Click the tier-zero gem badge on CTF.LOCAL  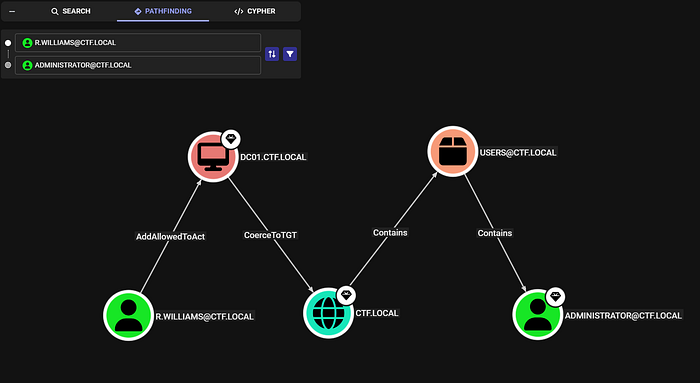[x=346, y=295]
